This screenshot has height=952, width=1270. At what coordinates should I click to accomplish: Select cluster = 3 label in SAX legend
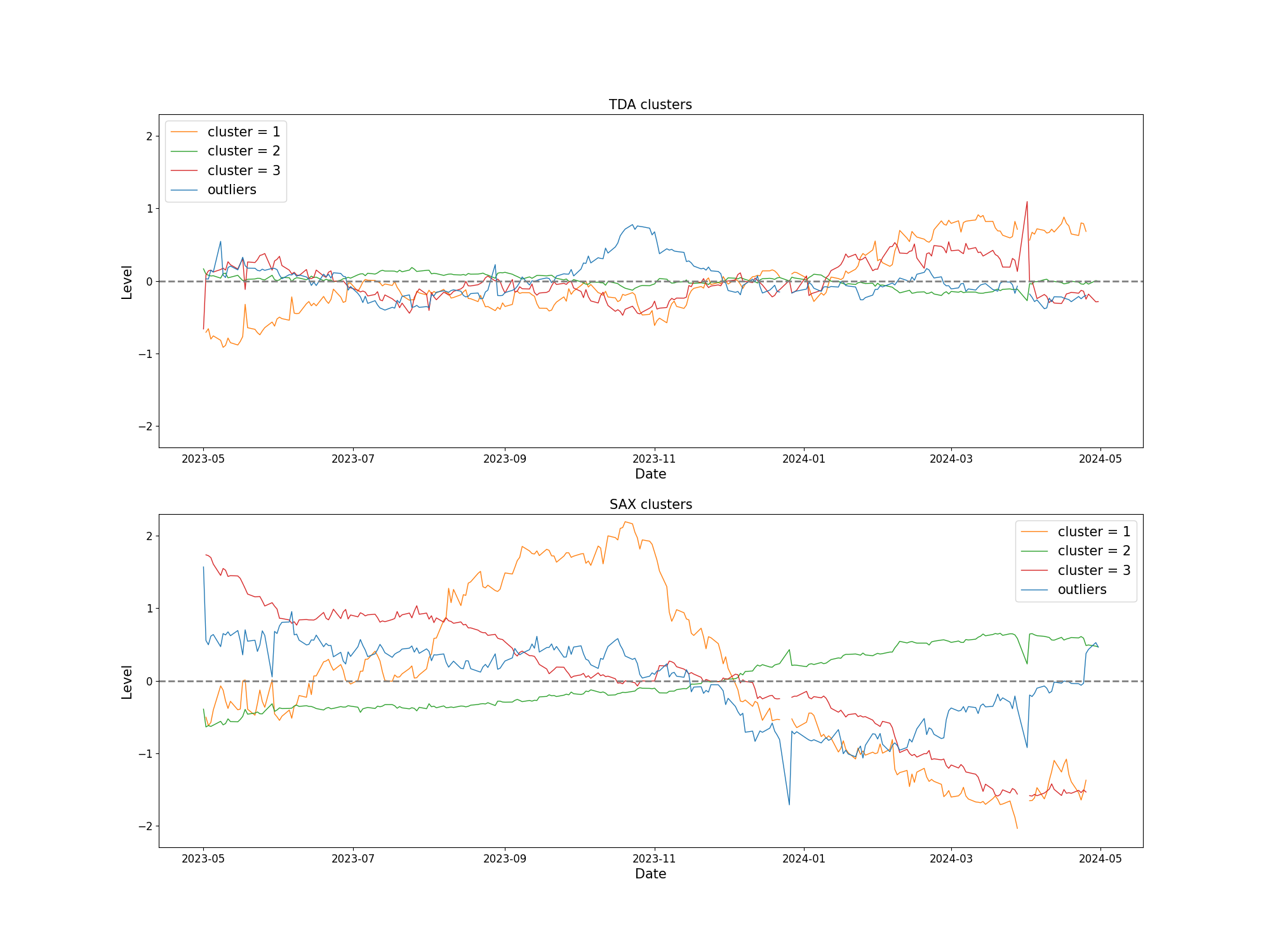click(x=1093, y=571)
